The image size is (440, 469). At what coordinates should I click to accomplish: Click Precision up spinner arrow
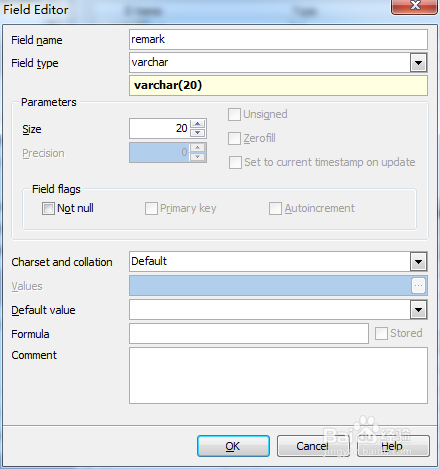[198, 148]
